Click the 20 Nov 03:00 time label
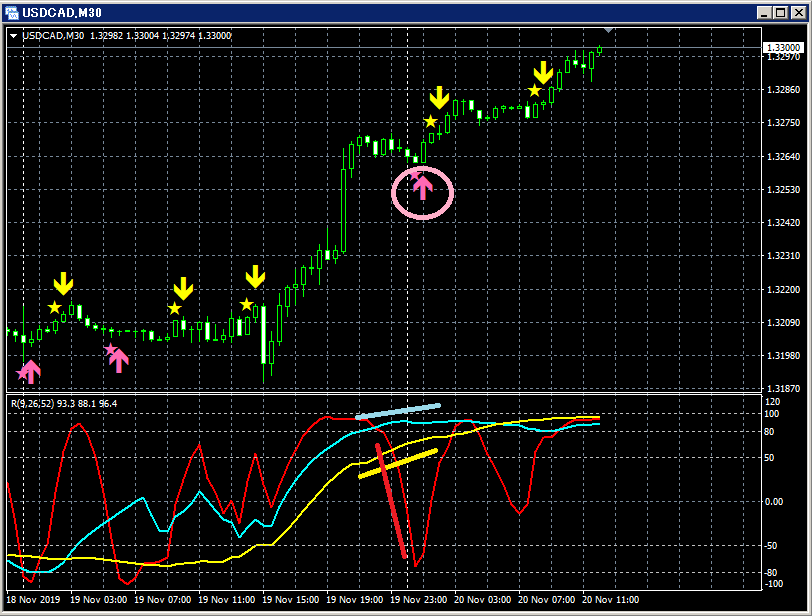 coord(483,599)
